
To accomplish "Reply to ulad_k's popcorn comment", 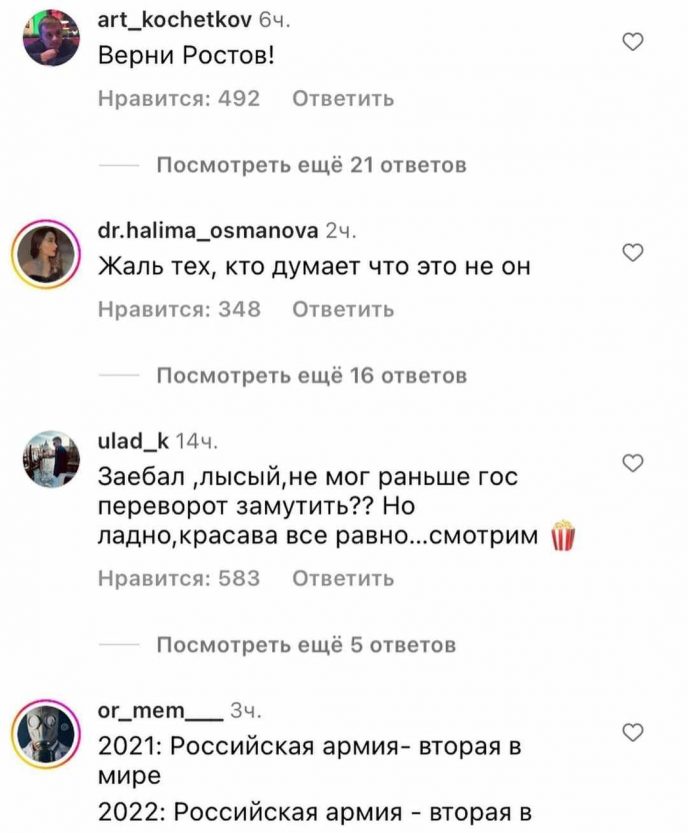I will [x=343, y=578].
